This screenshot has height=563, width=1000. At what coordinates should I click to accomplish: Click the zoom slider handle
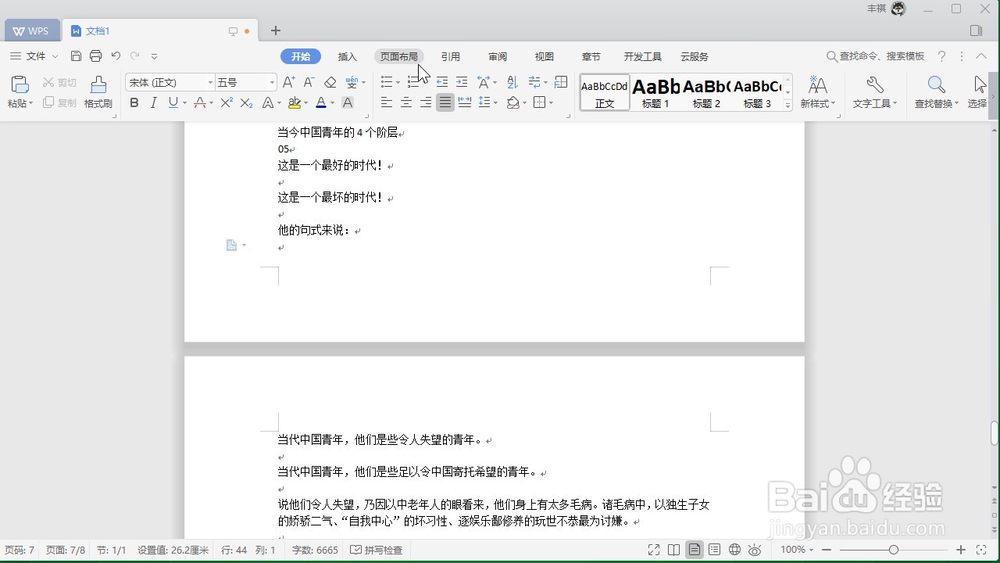(x=893, y=550)
